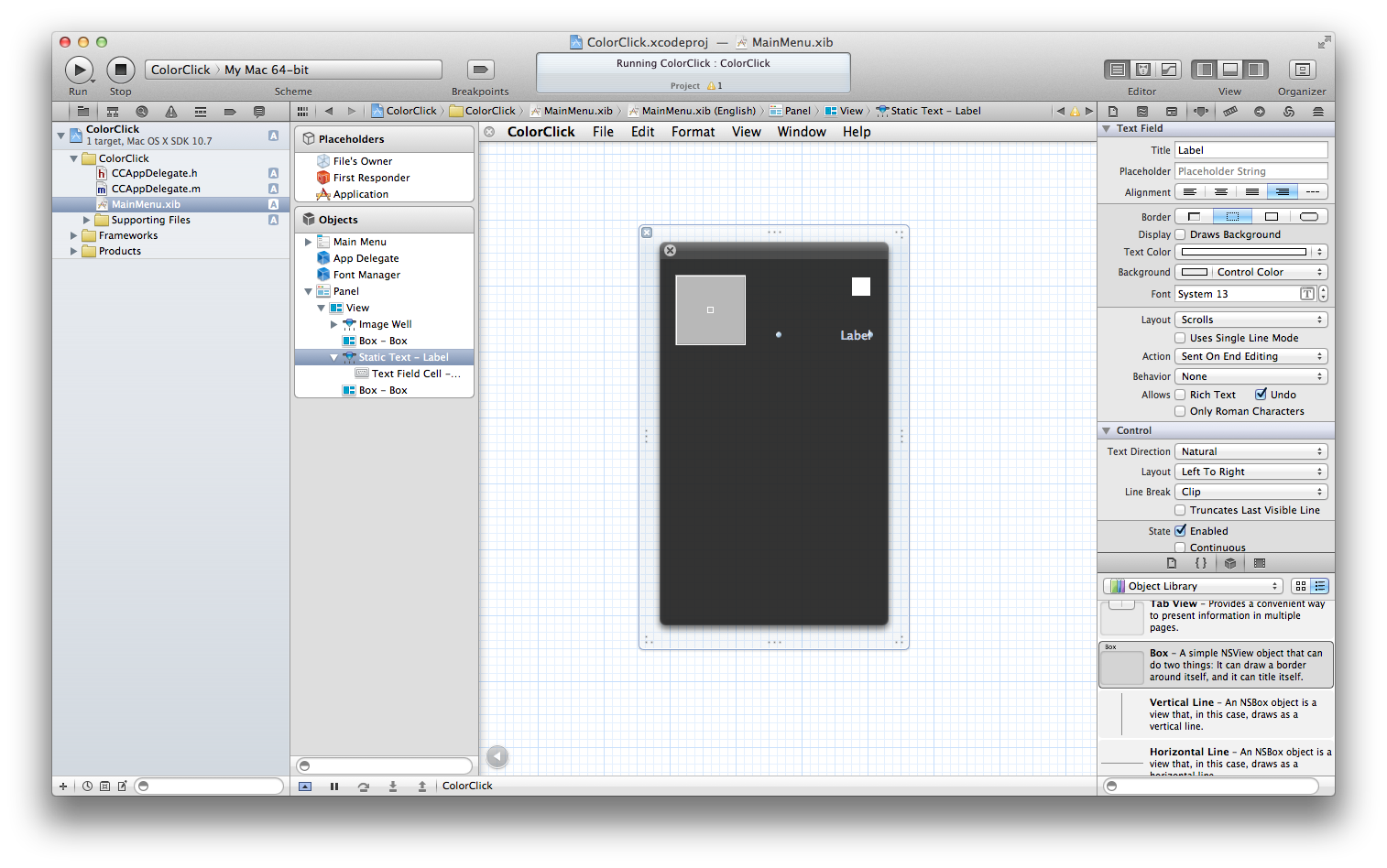Open the Action popup set to Sent On End Editing
The height and width of the screenshot is (868, 1387).
pyautogui.click(x=1251, y=356)
